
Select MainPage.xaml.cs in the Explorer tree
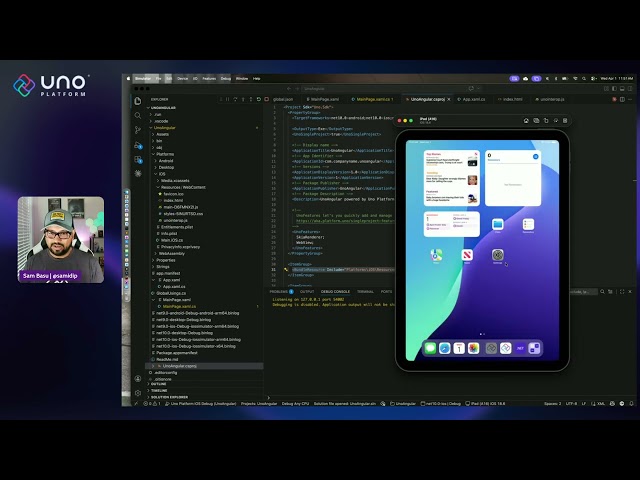[x=179, y=307]
